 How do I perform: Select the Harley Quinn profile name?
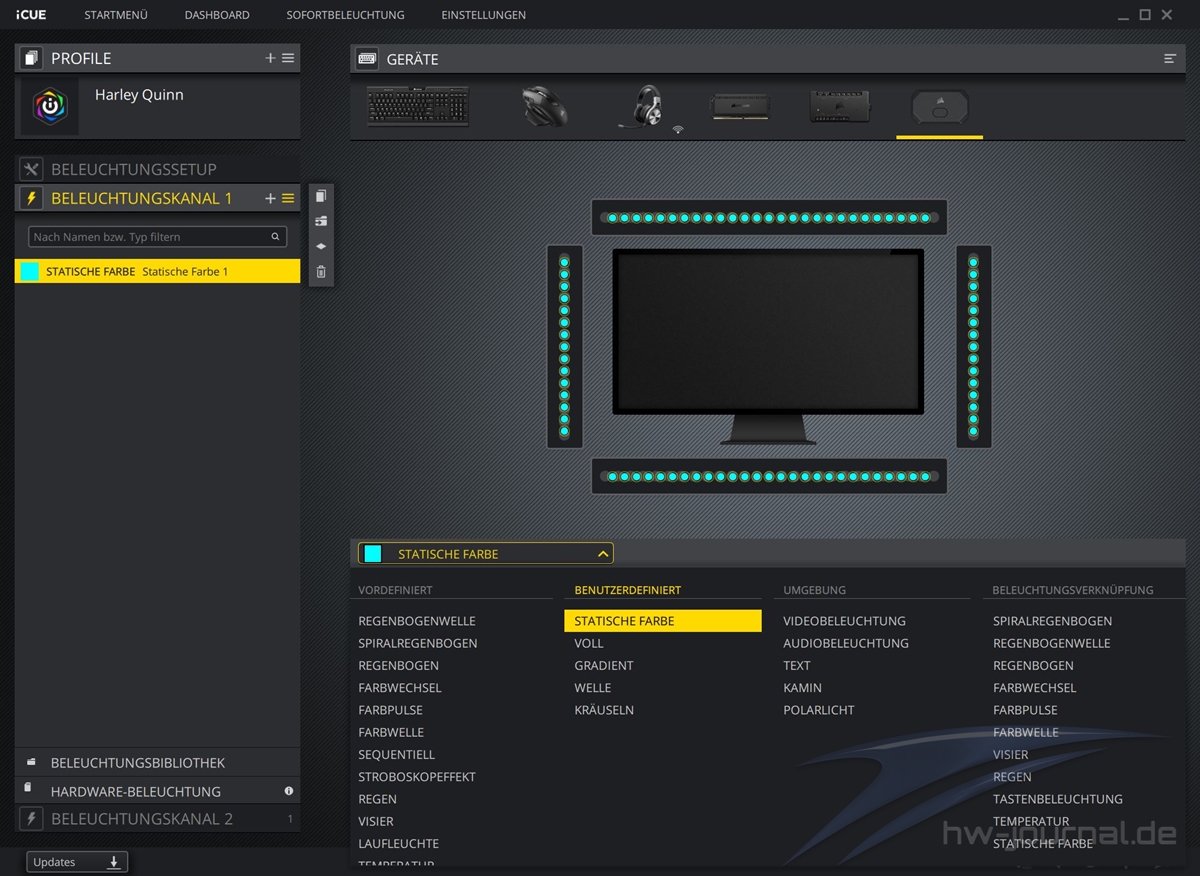(139, 95)
